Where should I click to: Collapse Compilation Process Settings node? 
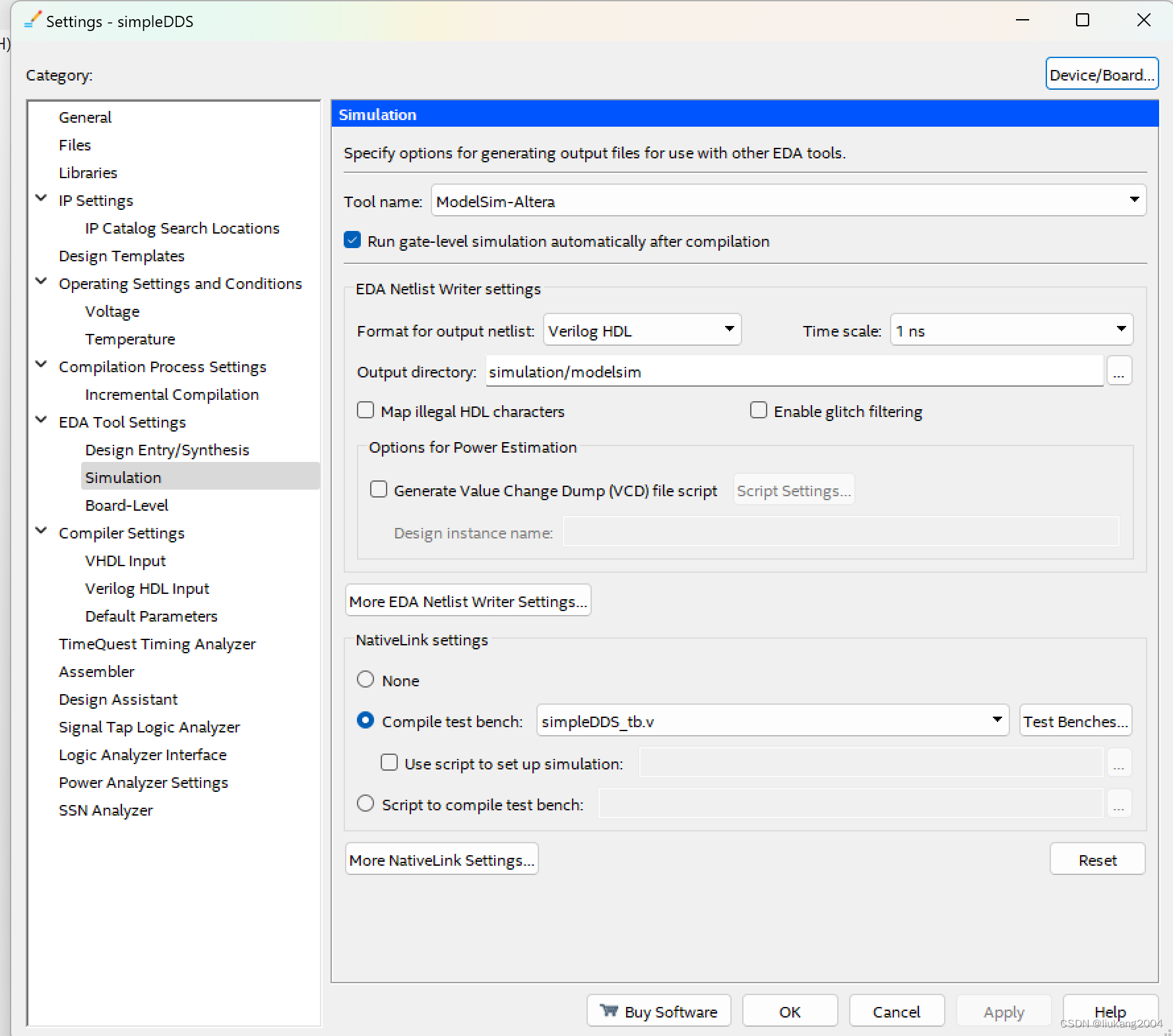41,364
